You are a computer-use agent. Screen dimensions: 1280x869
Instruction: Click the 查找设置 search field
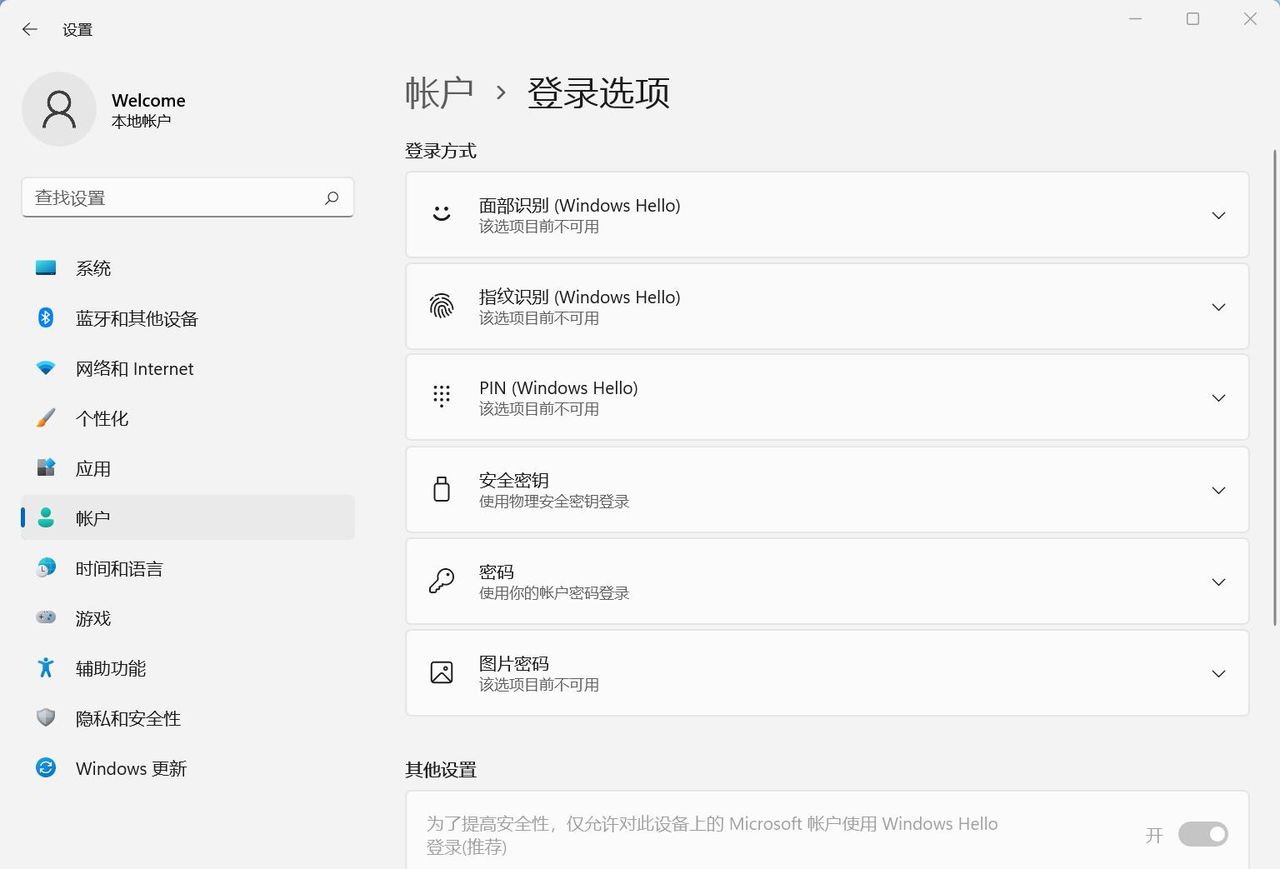point(187,197)
